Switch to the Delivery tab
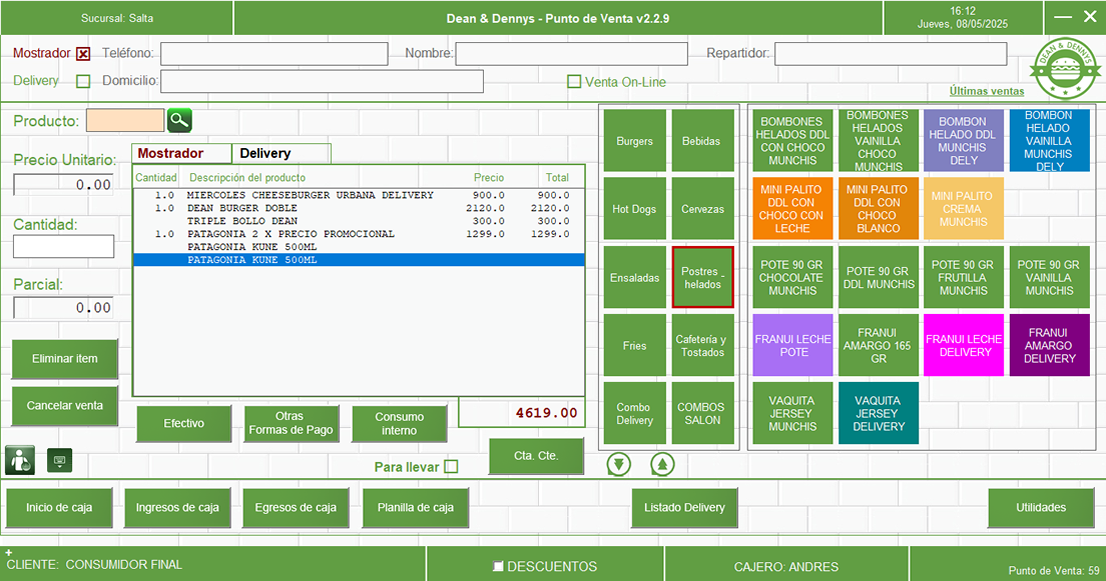The width and height of the screenshot is (1106, 581). (x=281, y=153)
